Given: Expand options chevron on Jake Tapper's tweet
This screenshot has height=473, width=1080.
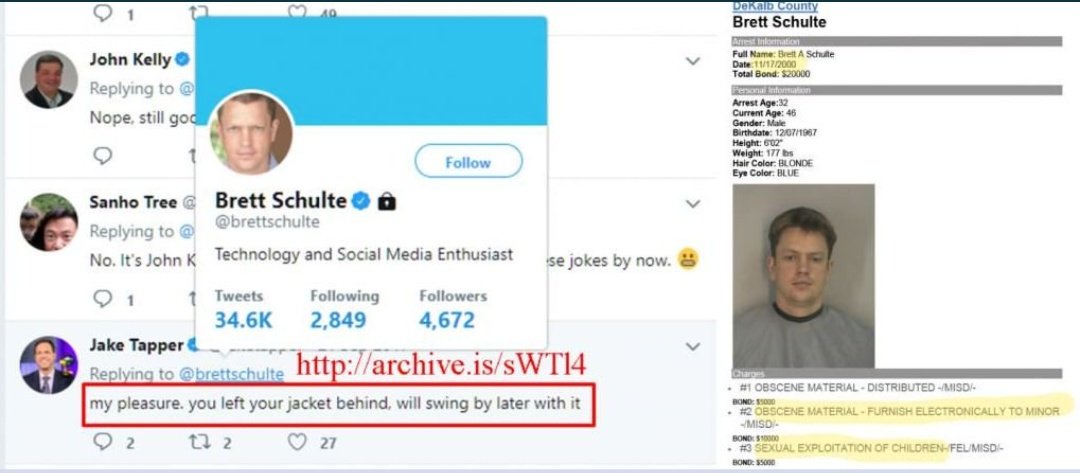Looking at the screenshot, I should pyautogui.click(x=693, y=346).
